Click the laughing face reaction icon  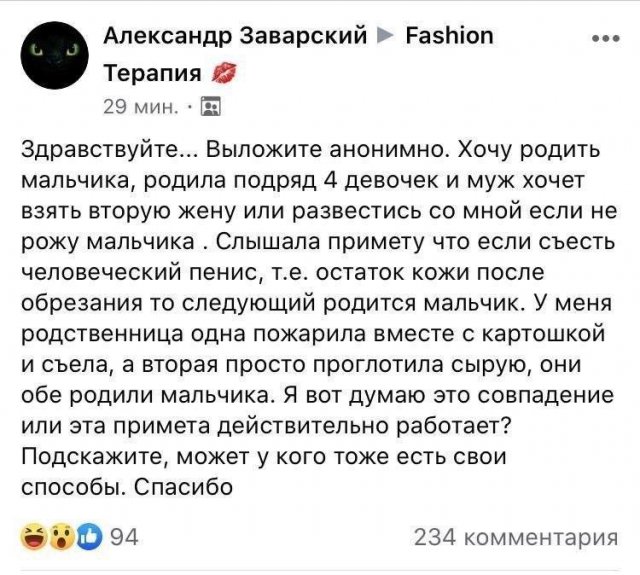pos(33,537)
